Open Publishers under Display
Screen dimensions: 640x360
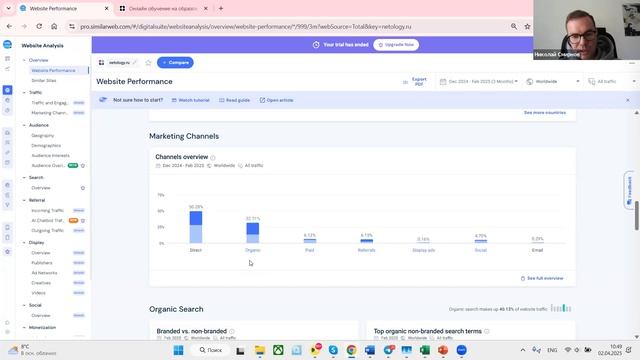(42, 263)
